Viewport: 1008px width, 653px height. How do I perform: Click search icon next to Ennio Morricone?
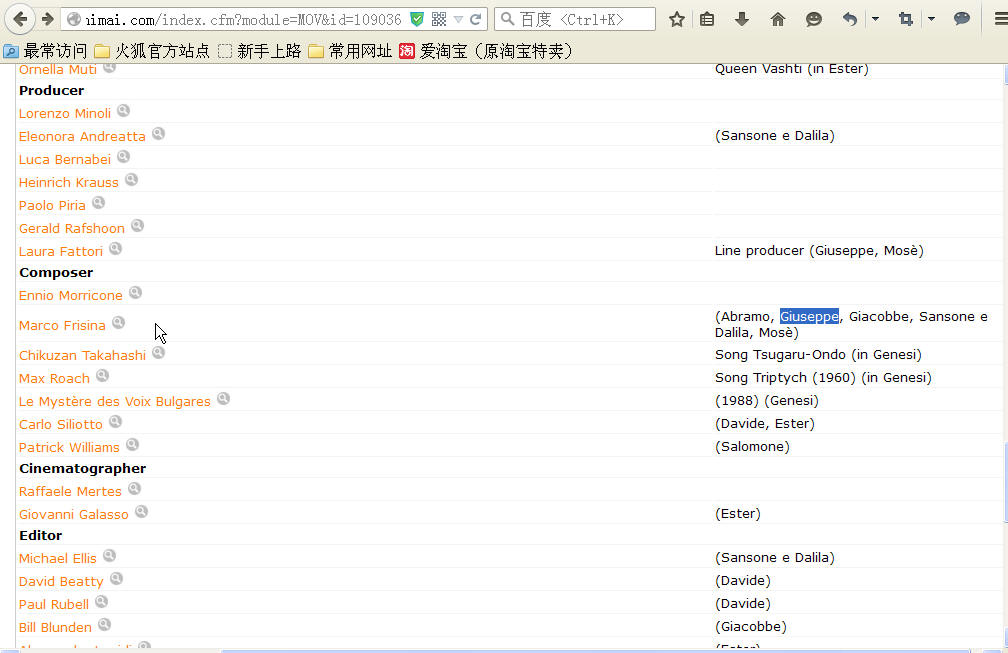click(x=135, y=293)
